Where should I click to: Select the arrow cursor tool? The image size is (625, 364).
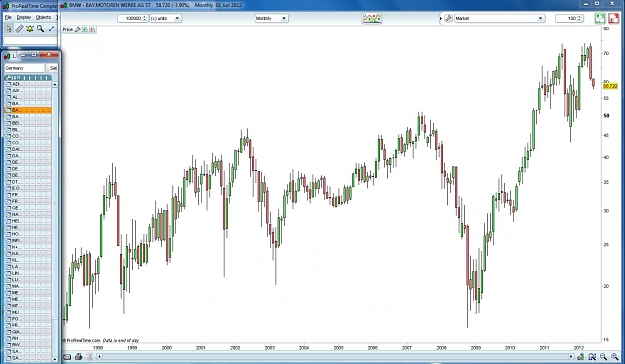9,29
